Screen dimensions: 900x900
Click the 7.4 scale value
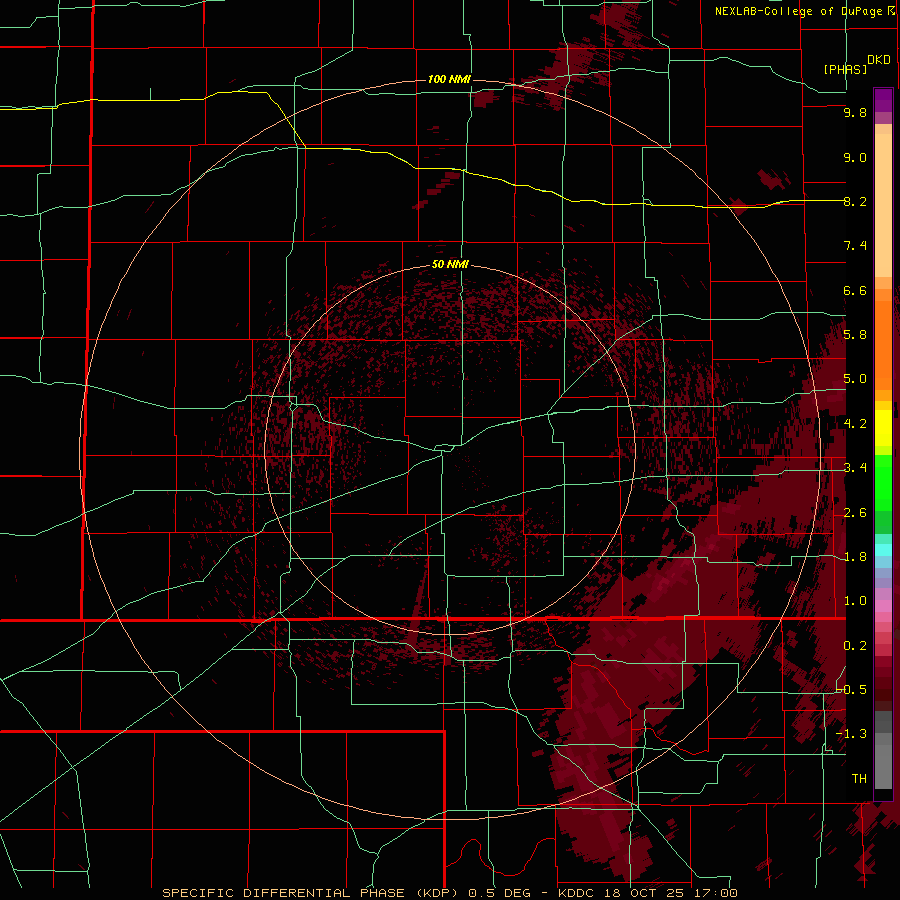tap(855, 246)
